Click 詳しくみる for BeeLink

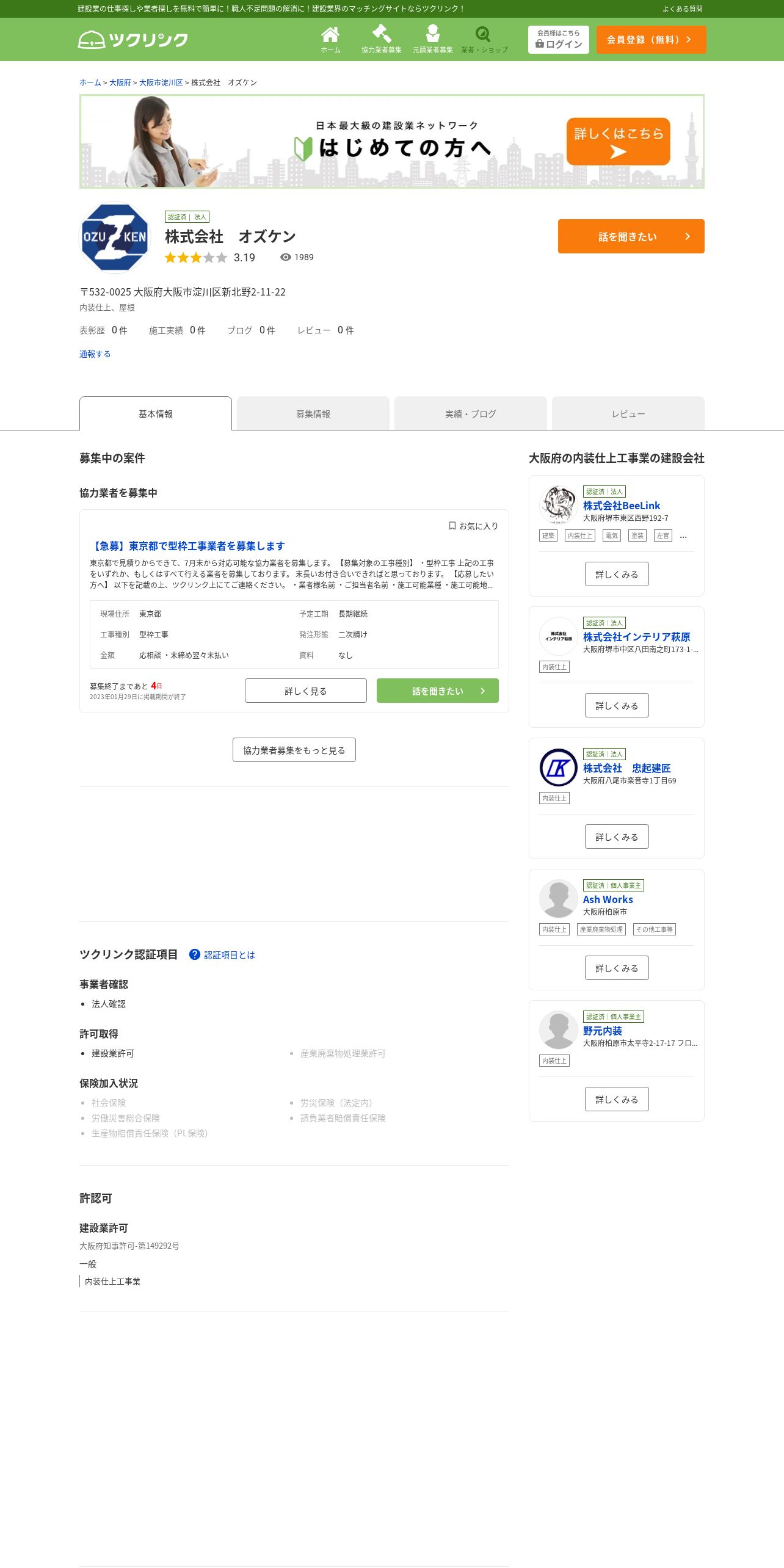coord(617,574)
